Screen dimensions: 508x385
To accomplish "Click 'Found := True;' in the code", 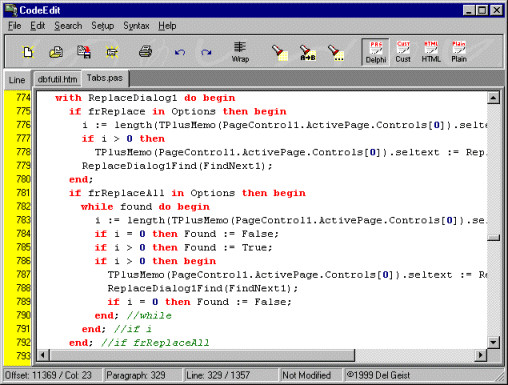I will tap(228, 248).
